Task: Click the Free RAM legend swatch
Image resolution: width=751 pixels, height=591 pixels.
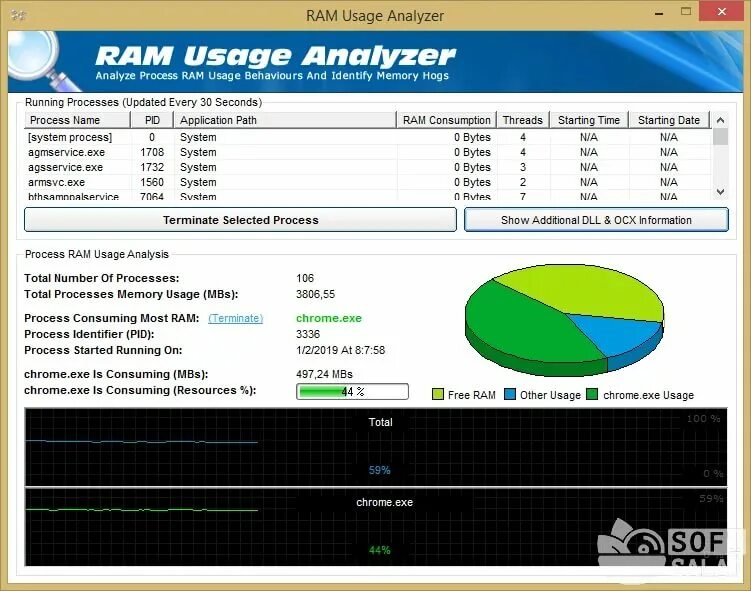Action: pos(438,394)
